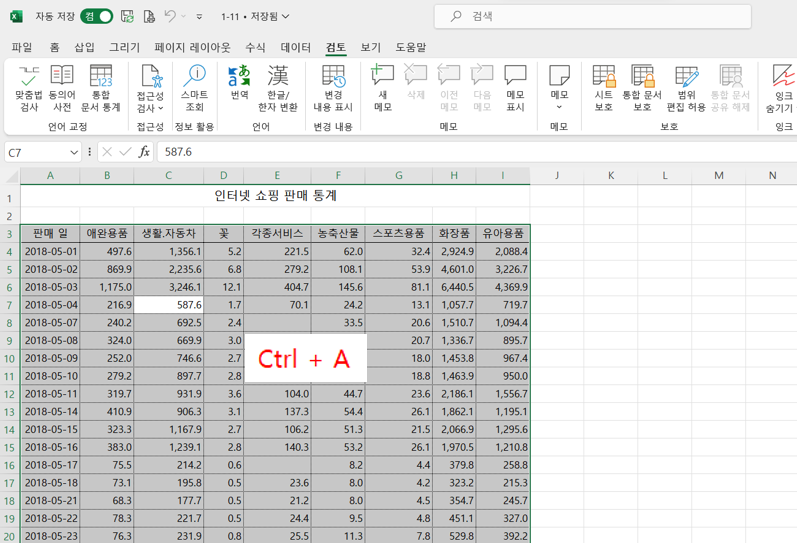Open the Data (데이터) tab

295,47
